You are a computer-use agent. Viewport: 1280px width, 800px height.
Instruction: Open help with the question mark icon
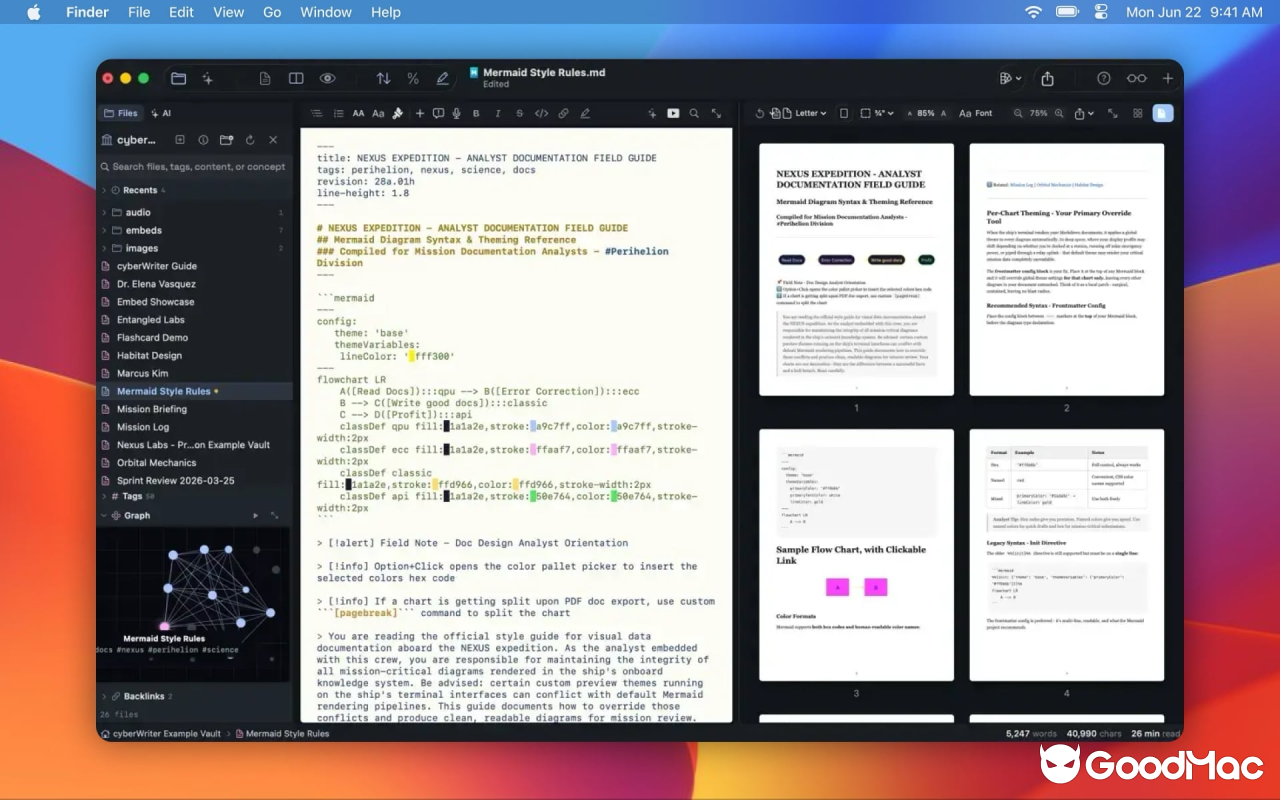tap(1104, 78)
